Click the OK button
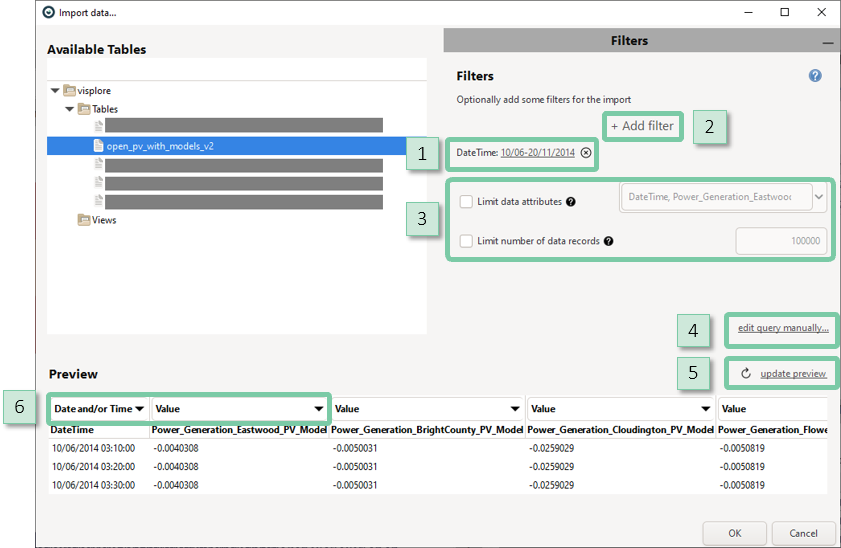 click(735, 534)
